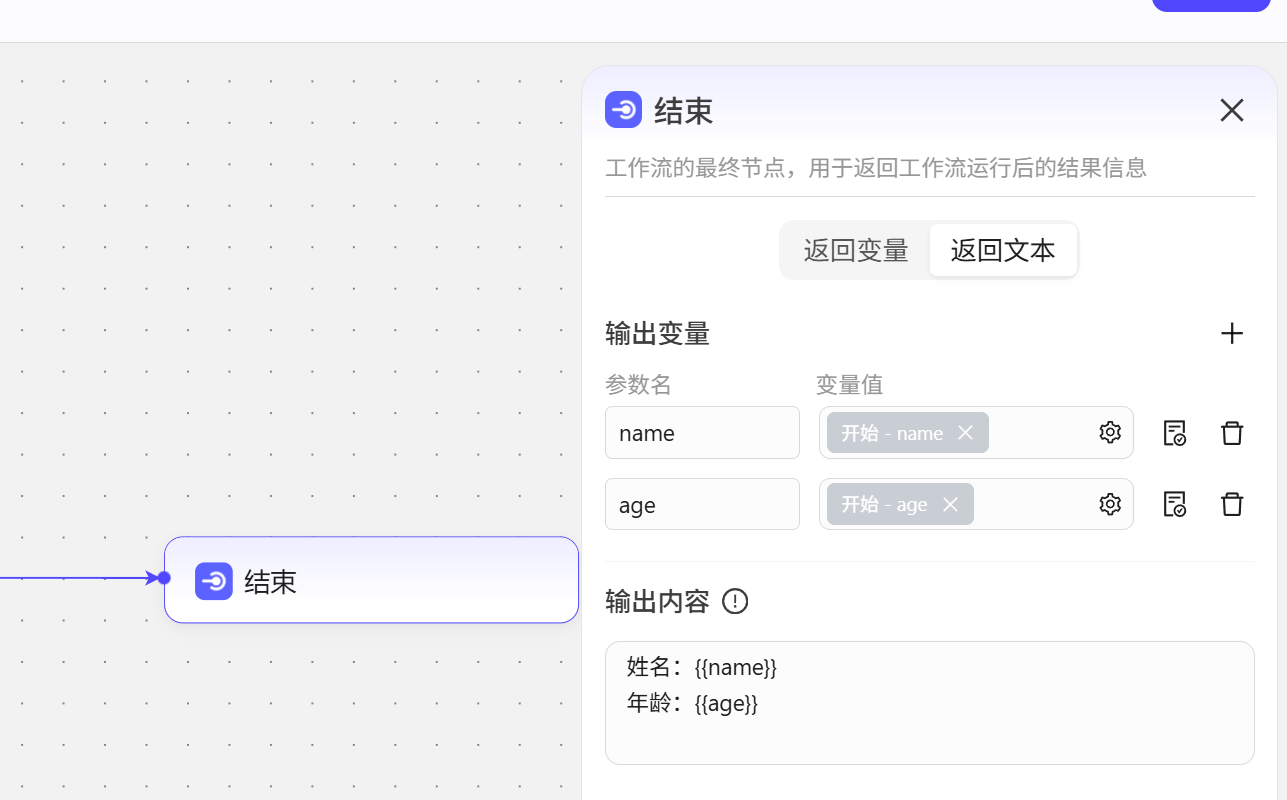Open settings gear for name variable value
The height and width of the screenshot is (800, 1287).
1110,432
